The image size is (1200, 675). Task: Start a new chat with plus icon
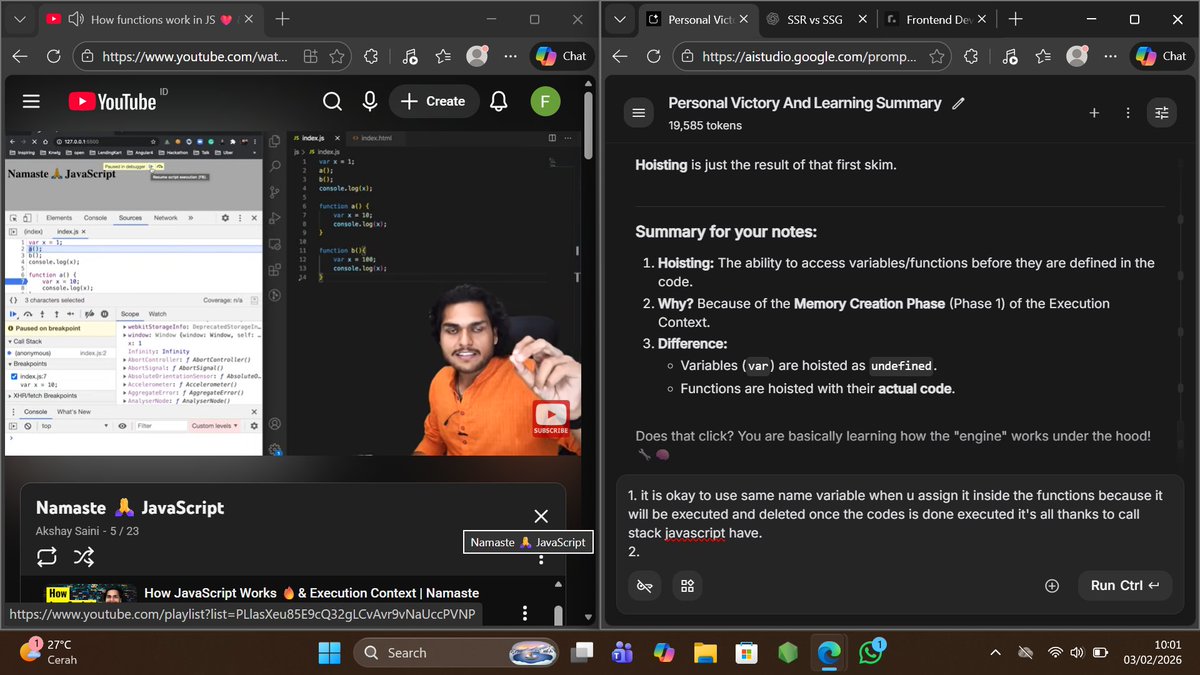point(1094,113)
